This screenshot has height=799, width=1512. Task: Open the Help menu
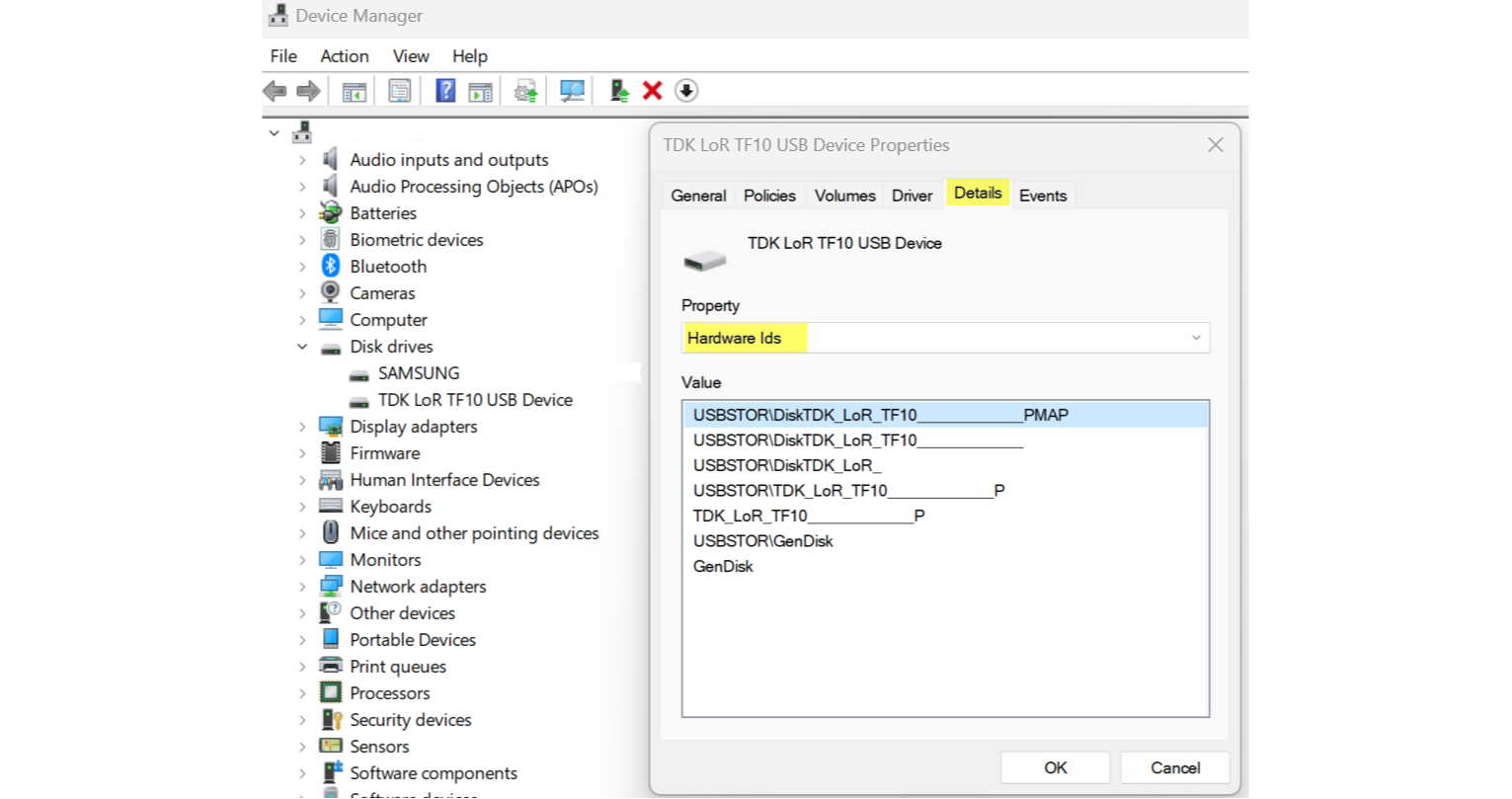[x=470, y=56]
